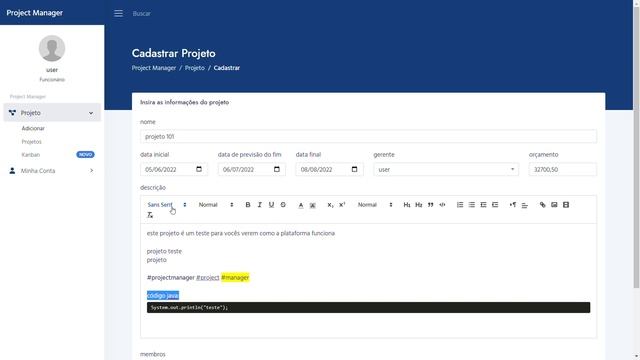Screen dimensions: 640x360
Task: Insert a code block
Action: (x=442, y=205)
